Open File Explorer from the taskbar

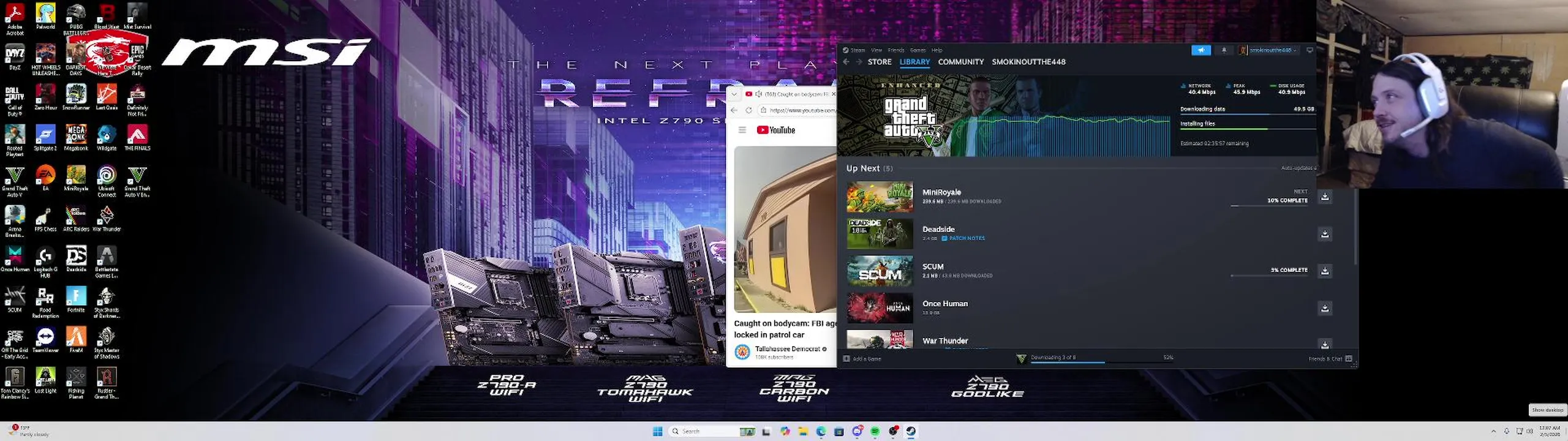[803, 431]
